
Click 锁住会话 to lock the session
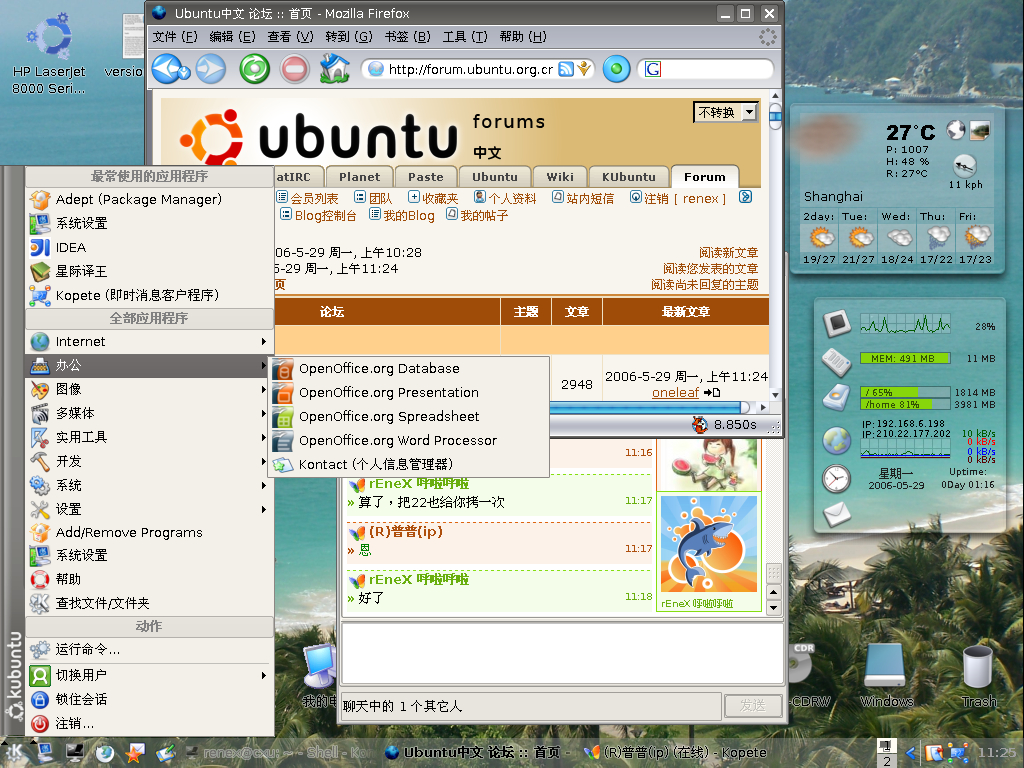pos(149,699)
